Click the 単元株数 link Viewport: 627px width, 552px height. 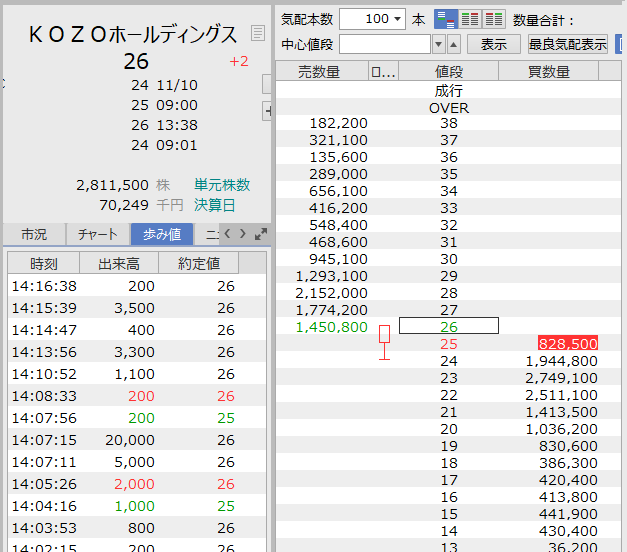[222, 185]
